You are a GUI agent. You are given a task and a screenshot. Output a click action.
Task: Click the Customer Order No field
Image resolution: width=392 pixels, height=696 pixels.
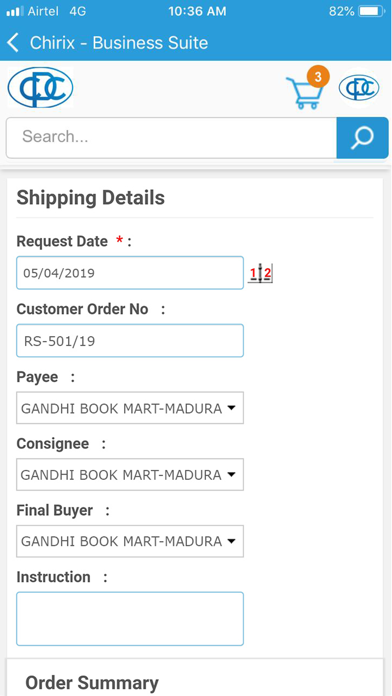(x=130, y=340)
